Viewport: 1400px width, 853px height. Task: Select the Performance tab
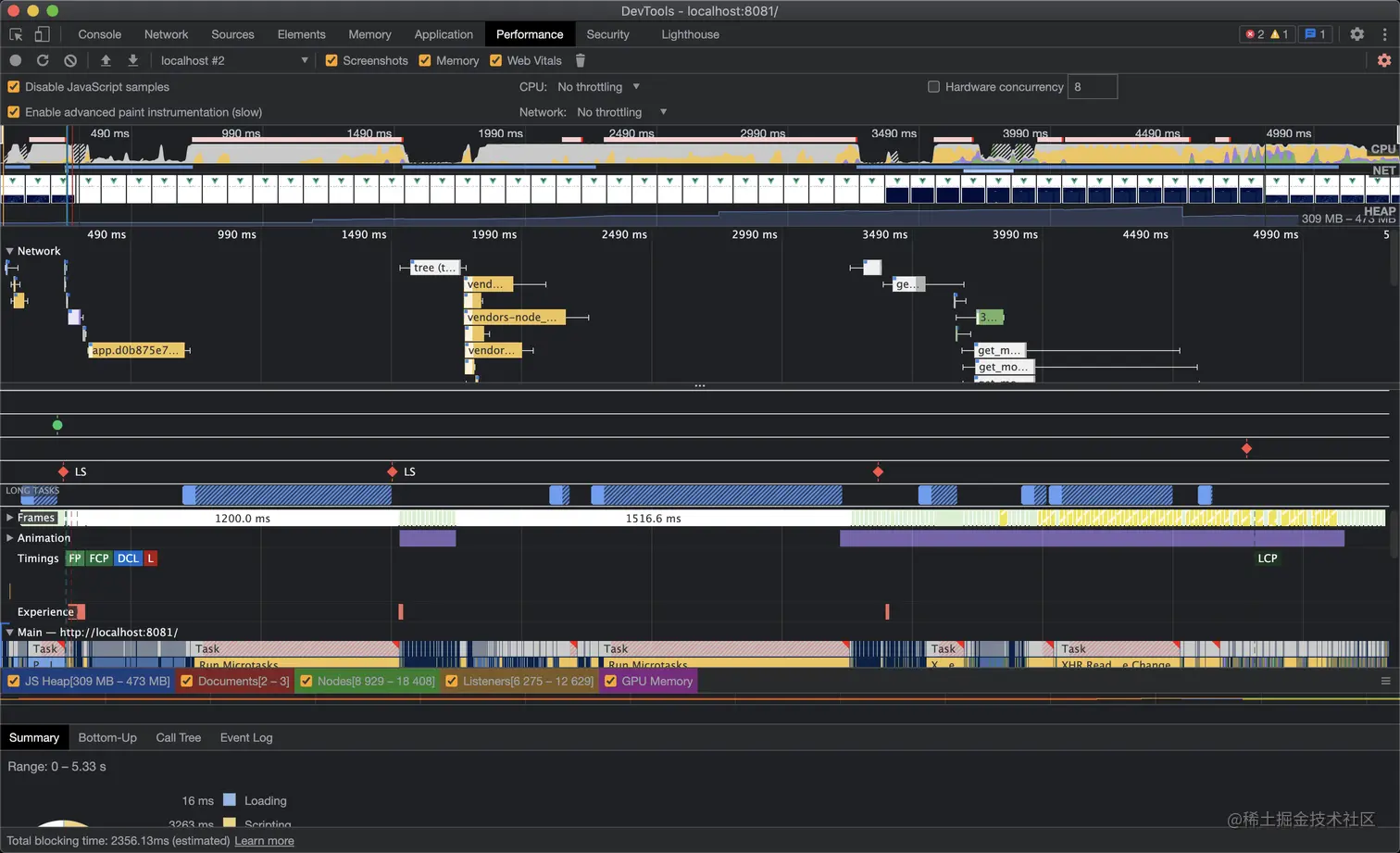tap(530, 34)
